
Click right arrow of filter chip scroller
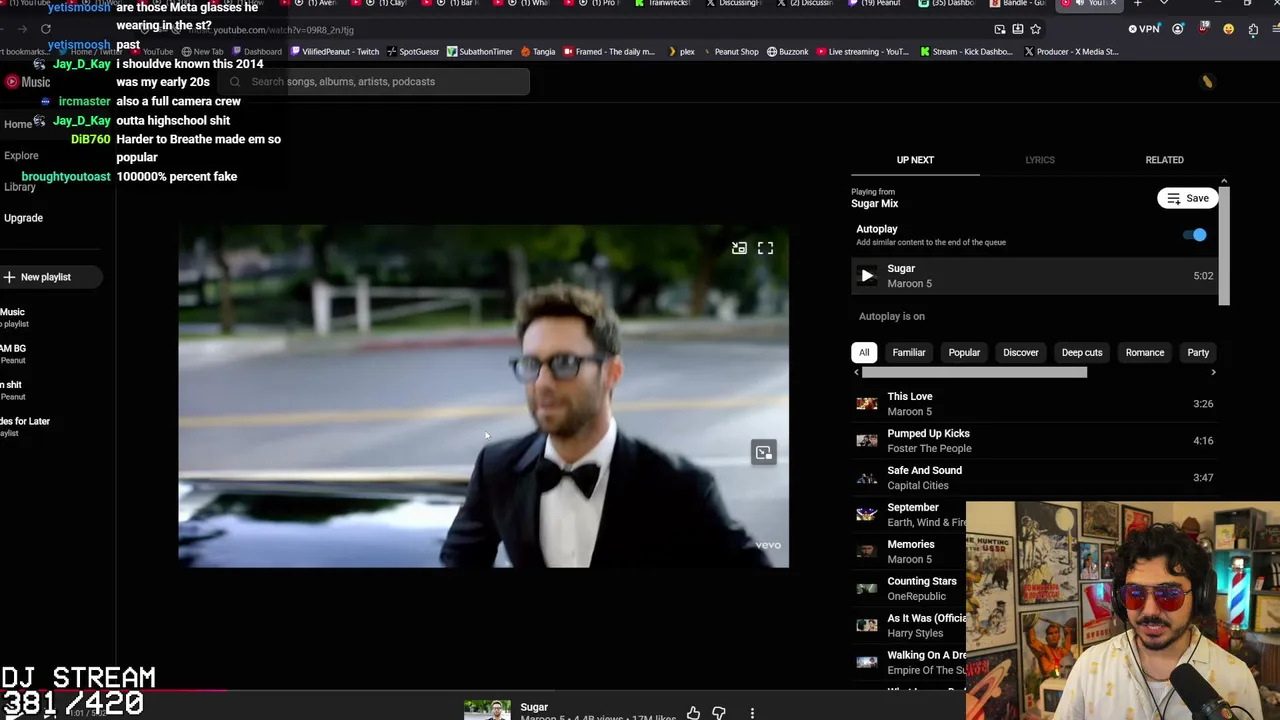point(1213,372)
